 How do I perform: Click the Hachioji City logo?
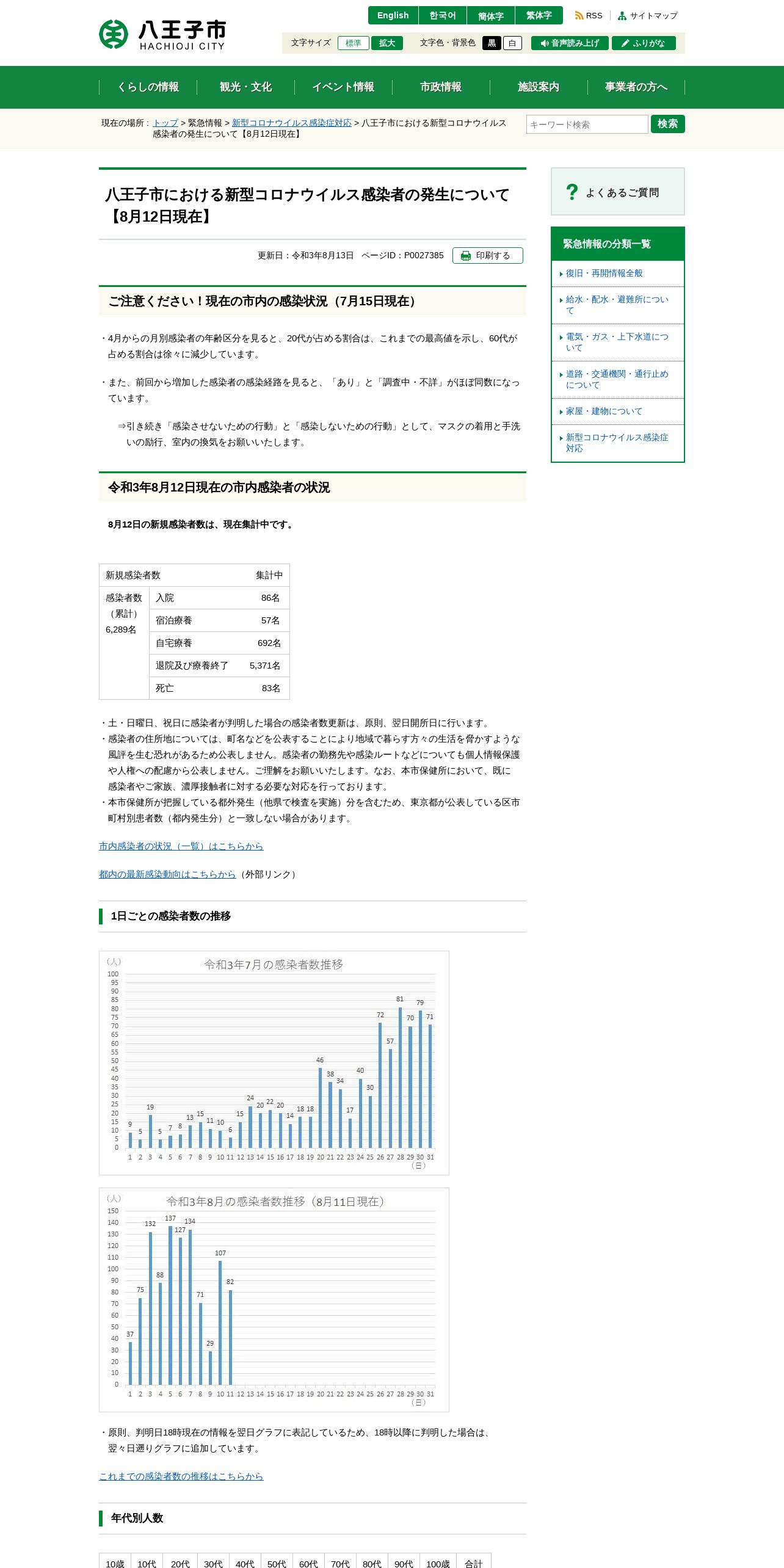(x=162, y=35)
